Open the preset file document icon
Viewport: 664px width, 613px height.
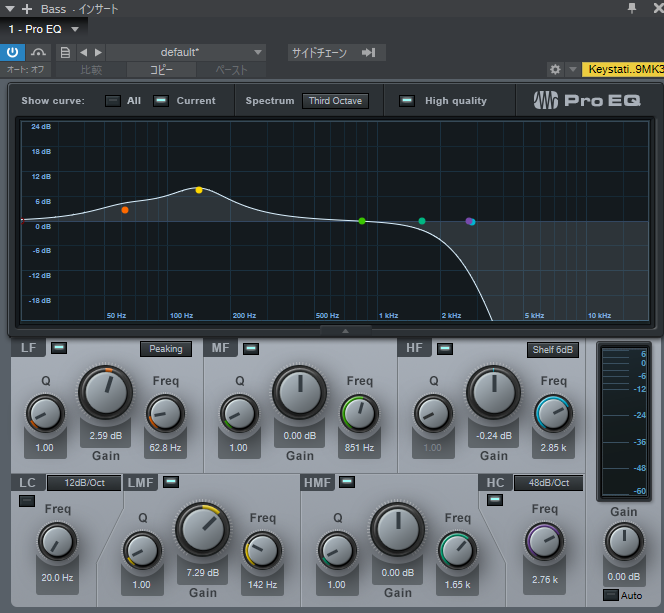tap(65, 52)
